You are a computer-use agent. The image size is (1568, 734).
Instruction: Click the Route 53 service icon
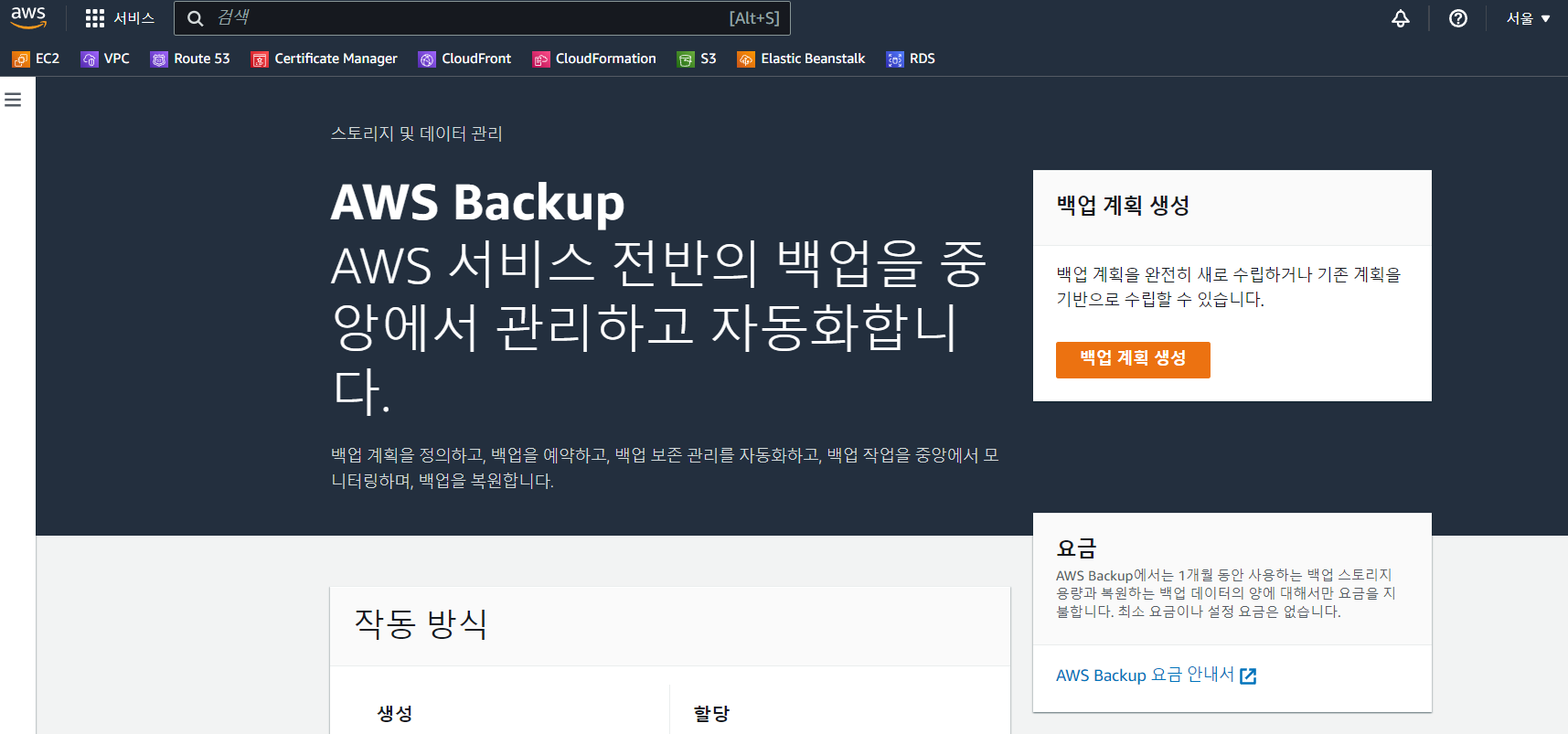159,59
